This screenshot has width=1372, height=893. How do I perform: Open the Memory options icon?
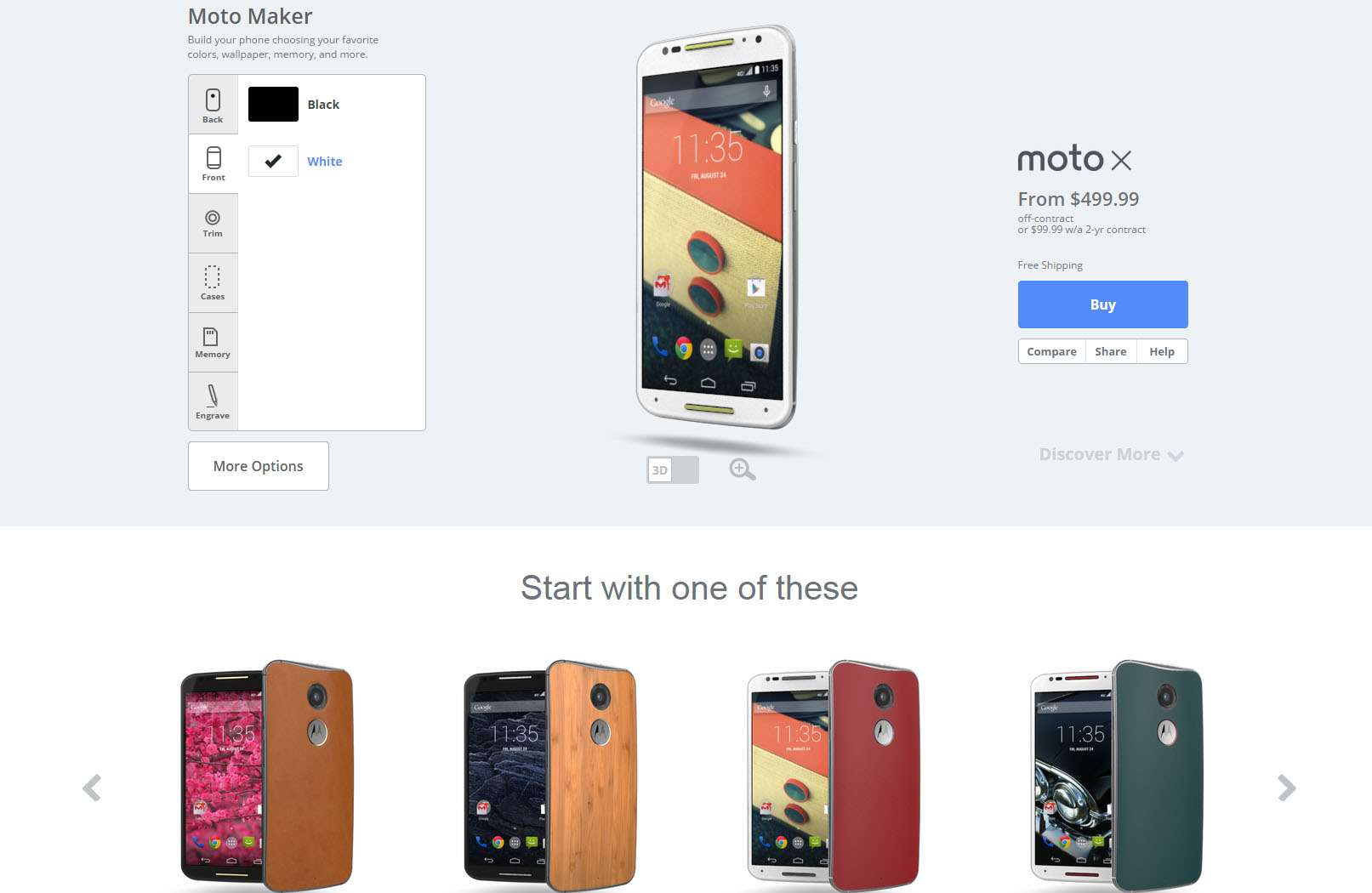coord(211,336)
